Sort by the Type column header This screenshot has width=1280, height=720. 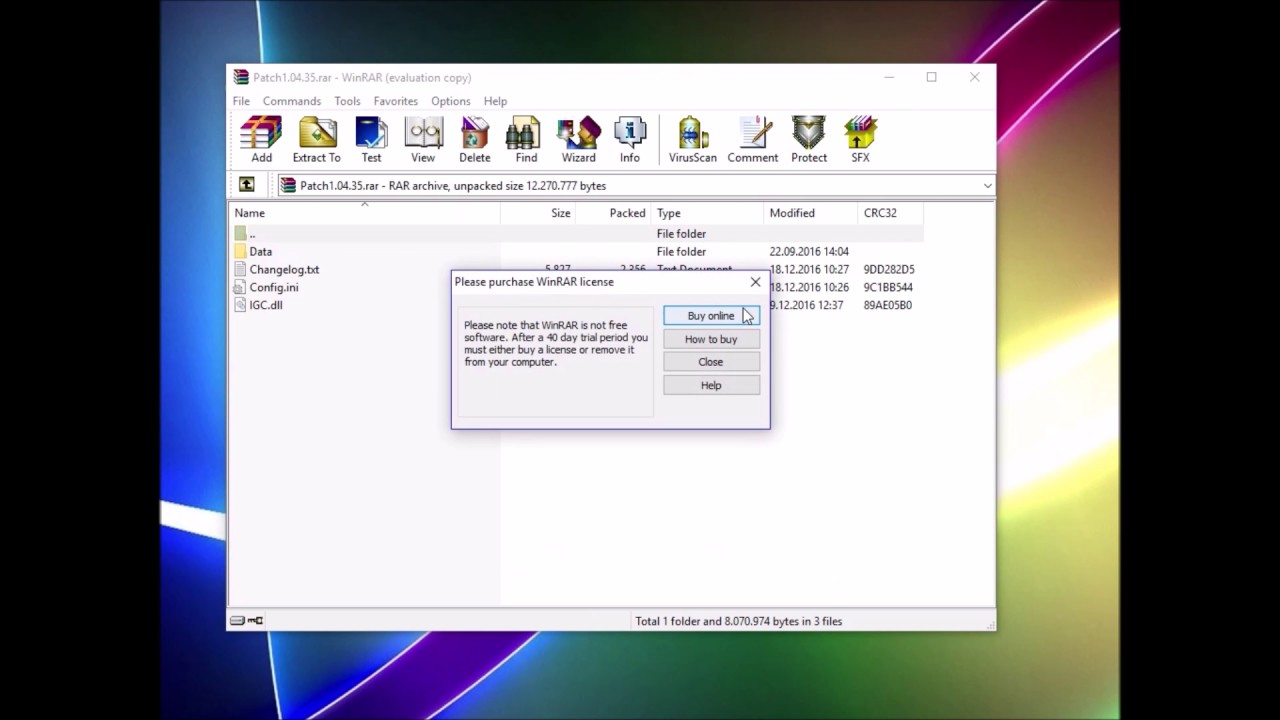[x=707, y=213]
